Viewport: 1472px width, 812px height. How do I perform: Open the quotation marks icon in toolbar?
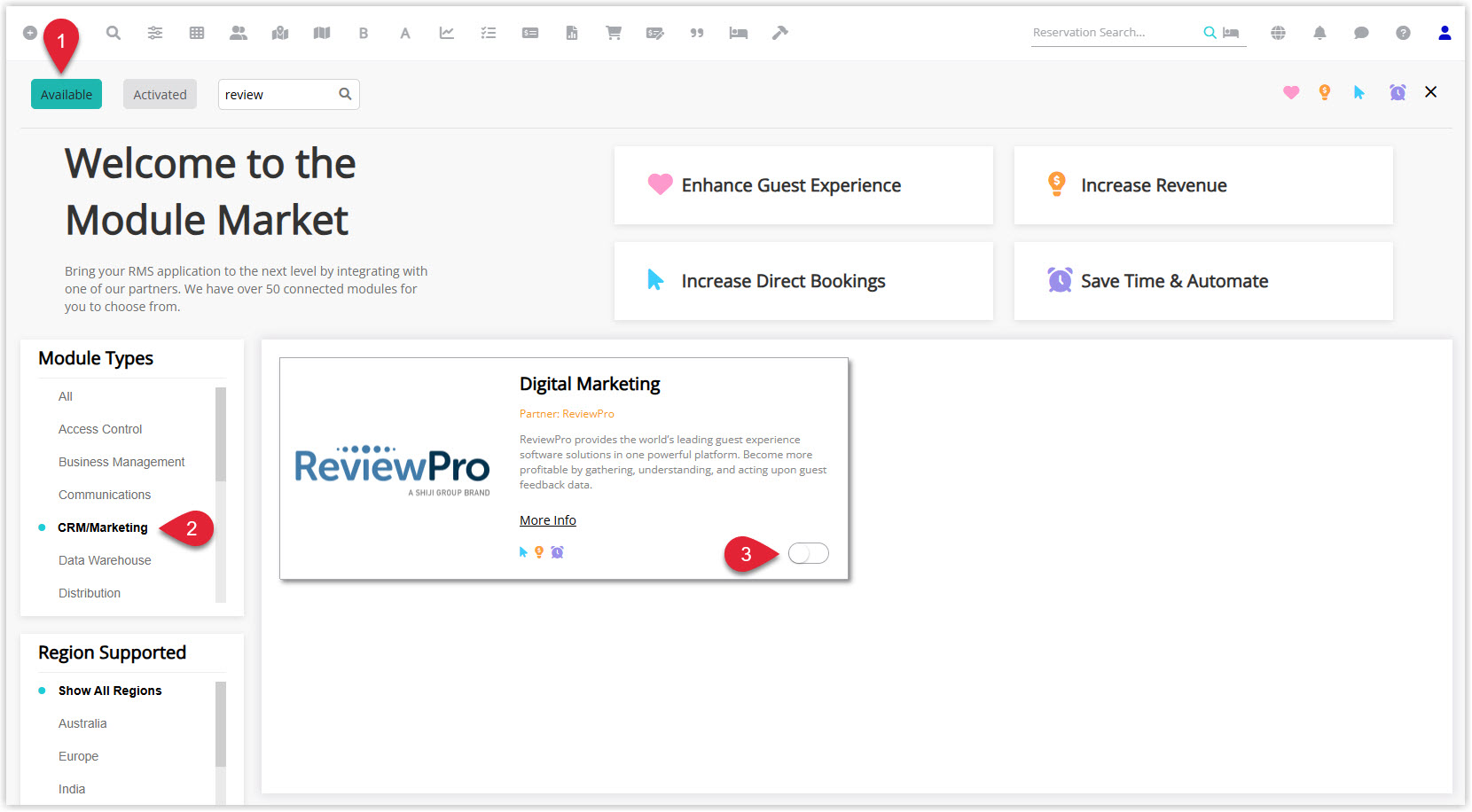[x=697, y=33]
